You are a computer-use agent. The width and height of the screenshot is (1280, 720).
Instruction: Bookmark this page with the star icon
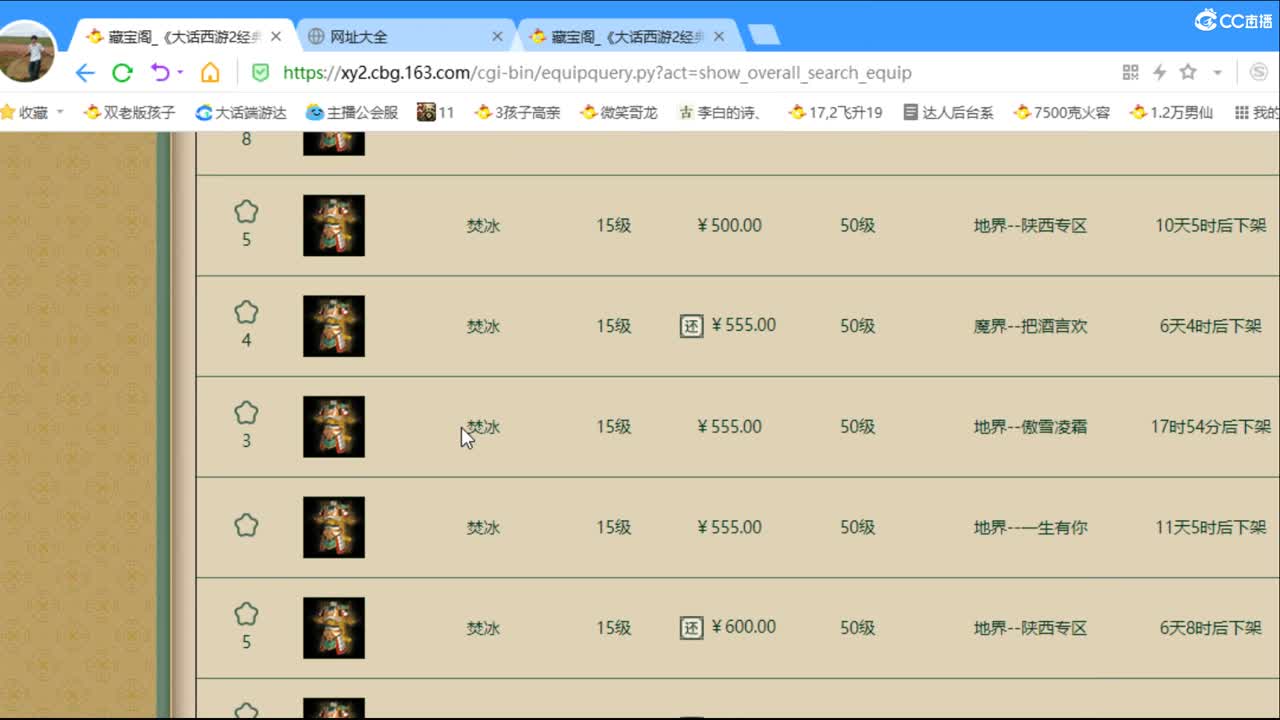point(1188,72)
